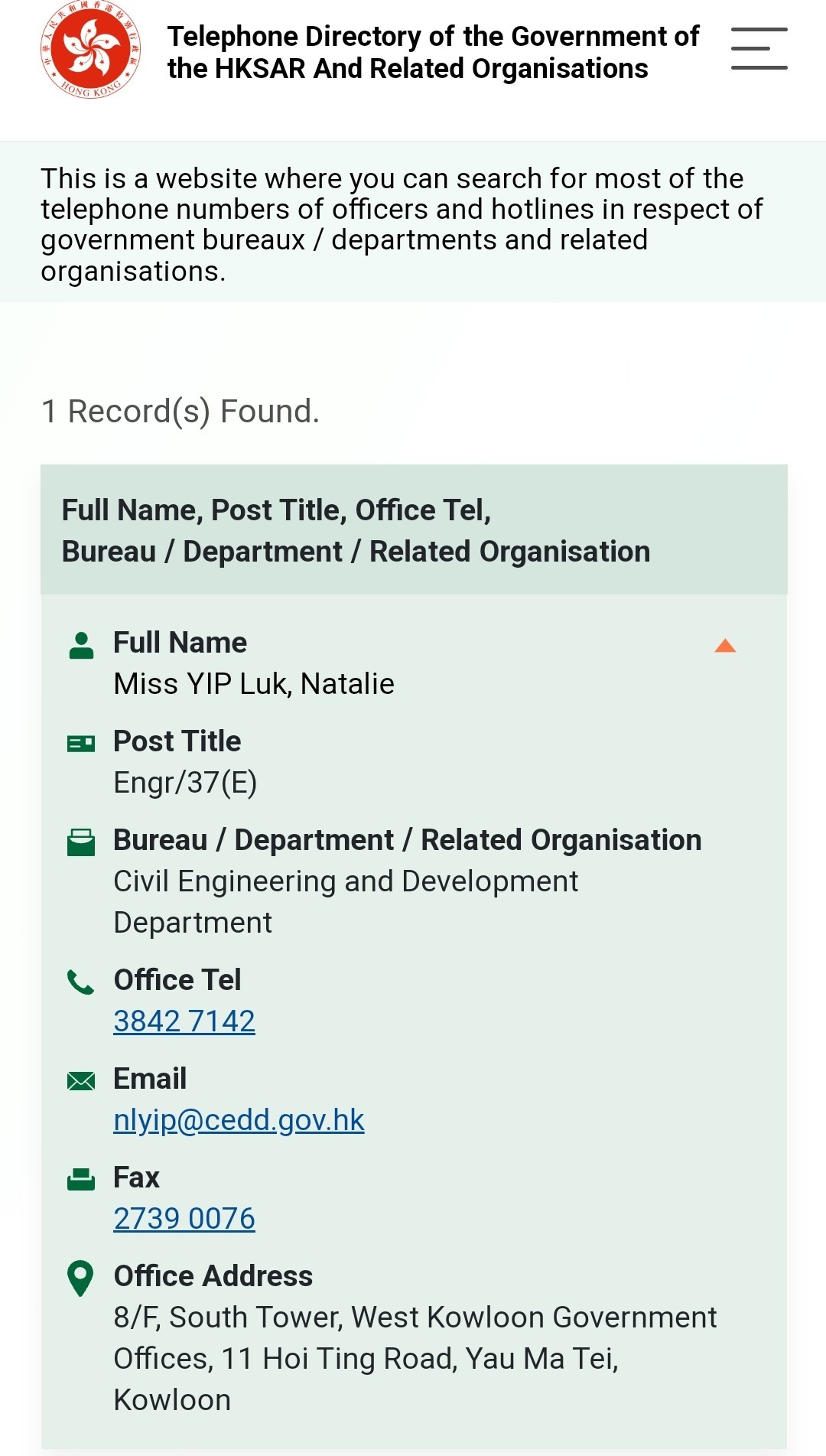Click the phone icon beside Office Tel
The image size is (826, 1456).
pos(81,982)
